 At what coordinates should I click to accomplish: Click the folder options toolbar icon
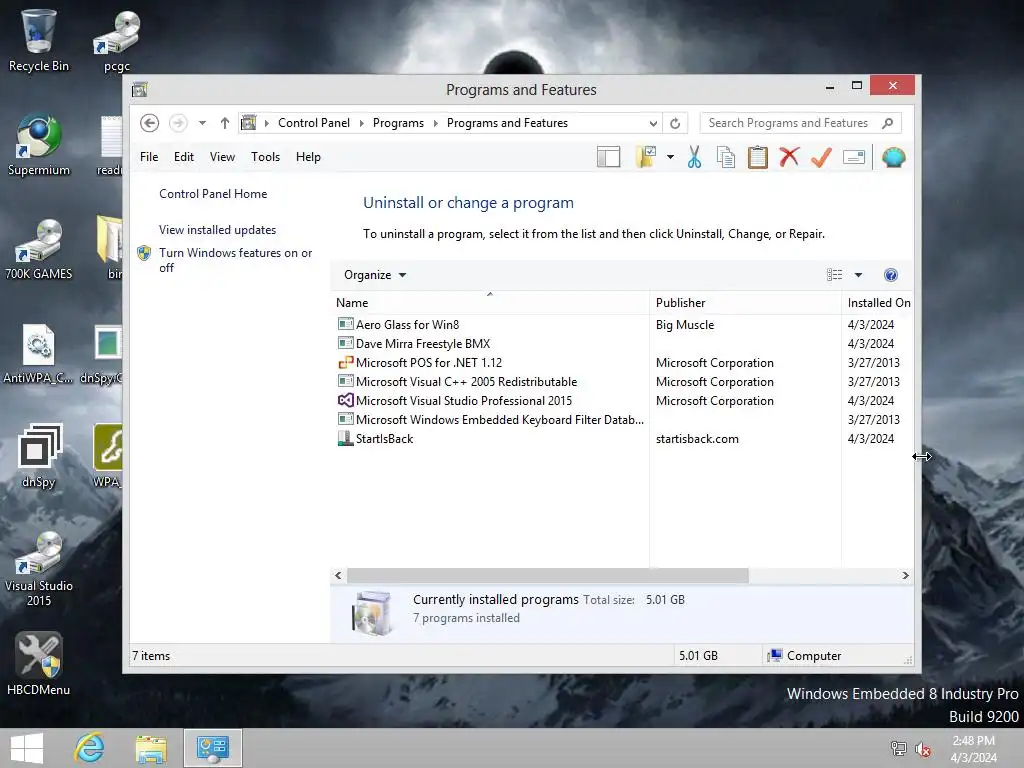645,157
